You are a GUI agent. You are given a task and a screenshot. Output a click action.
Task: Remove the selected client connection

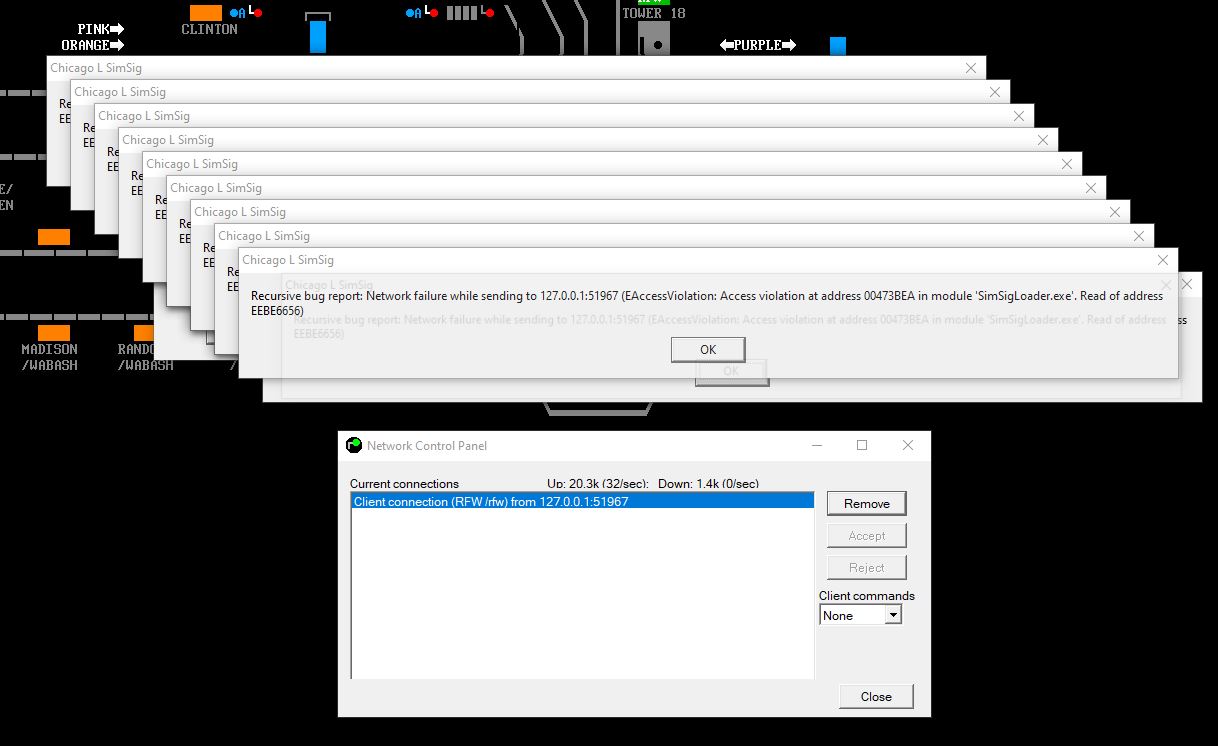tap(866, 503)
